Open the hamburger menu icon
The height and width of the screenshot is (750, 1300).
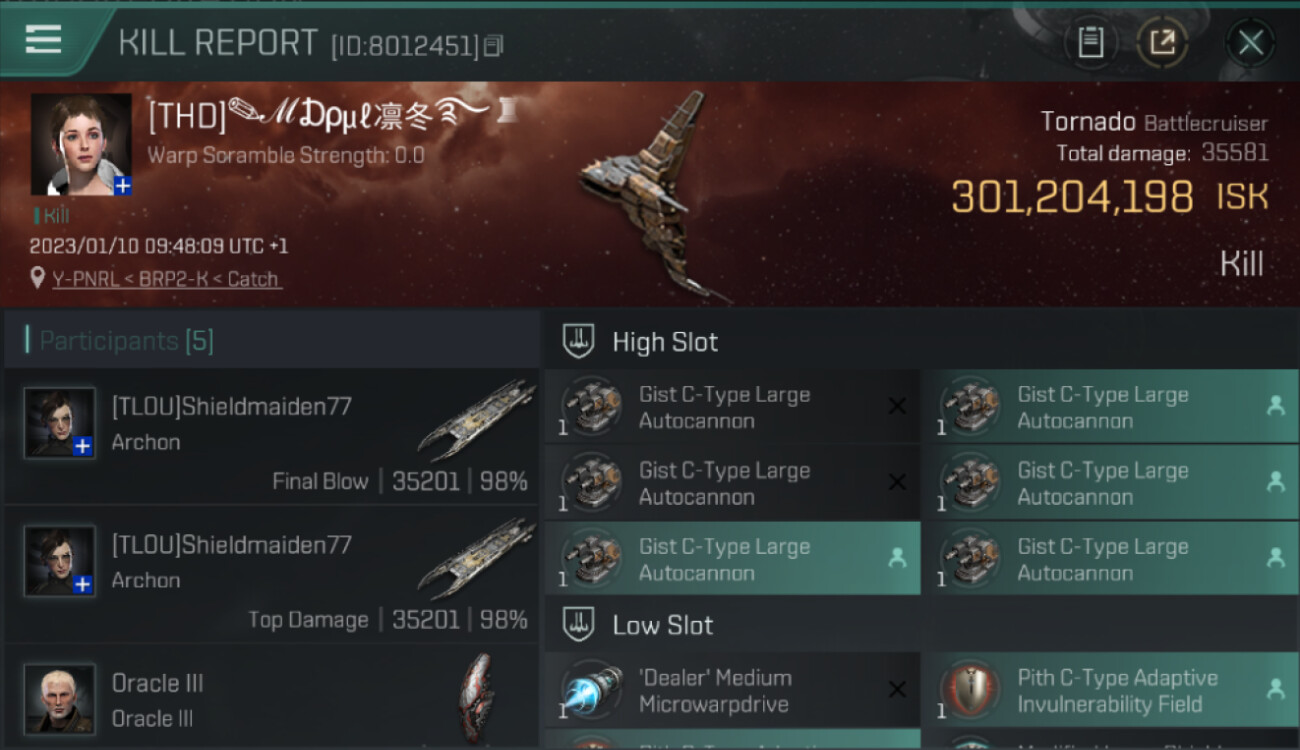coord(43,40)
